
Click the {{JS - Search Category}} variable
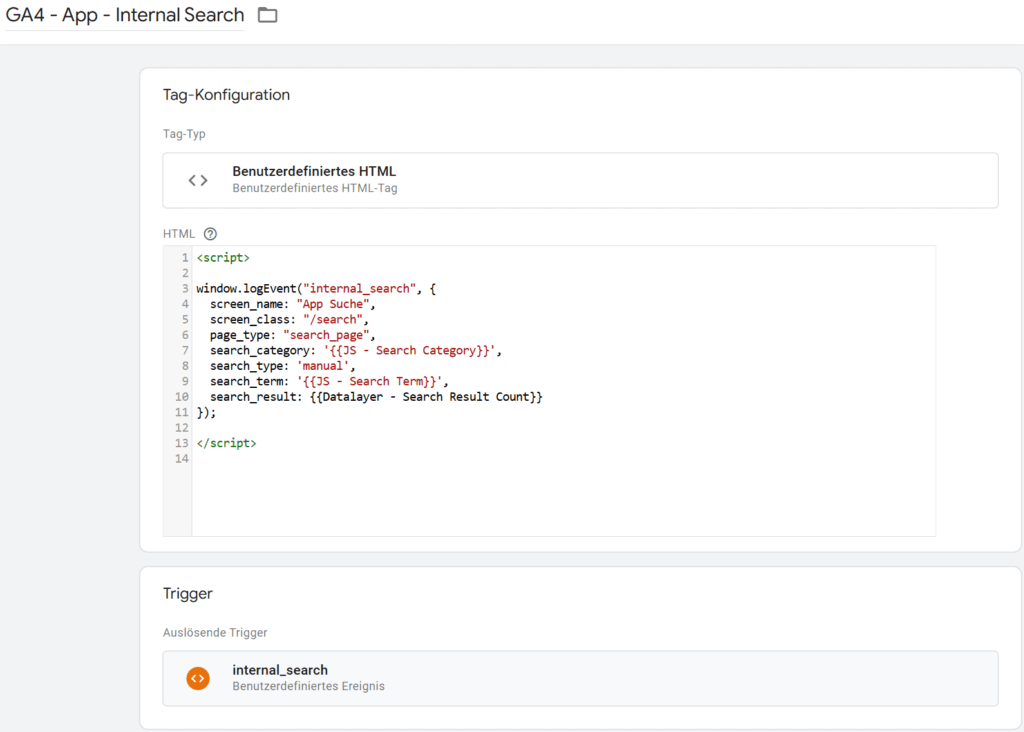point(410,351)
